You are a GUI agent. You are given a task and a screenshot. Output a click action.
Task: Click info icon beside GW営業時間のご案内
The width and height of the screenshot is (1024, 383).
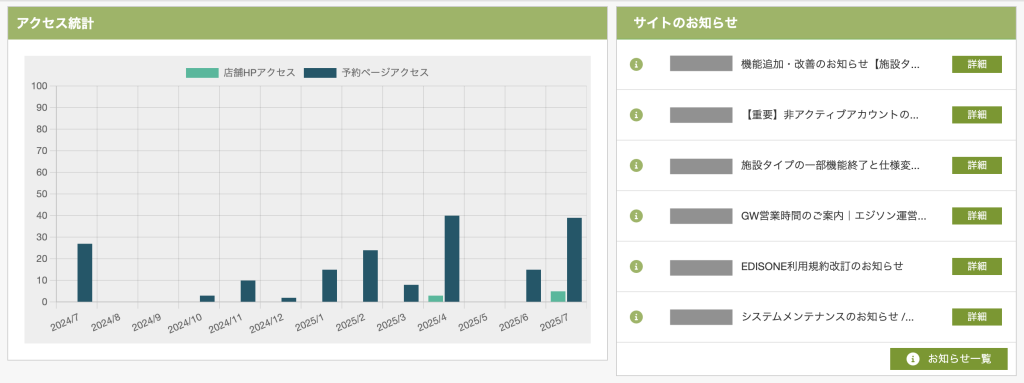[637, 216]
